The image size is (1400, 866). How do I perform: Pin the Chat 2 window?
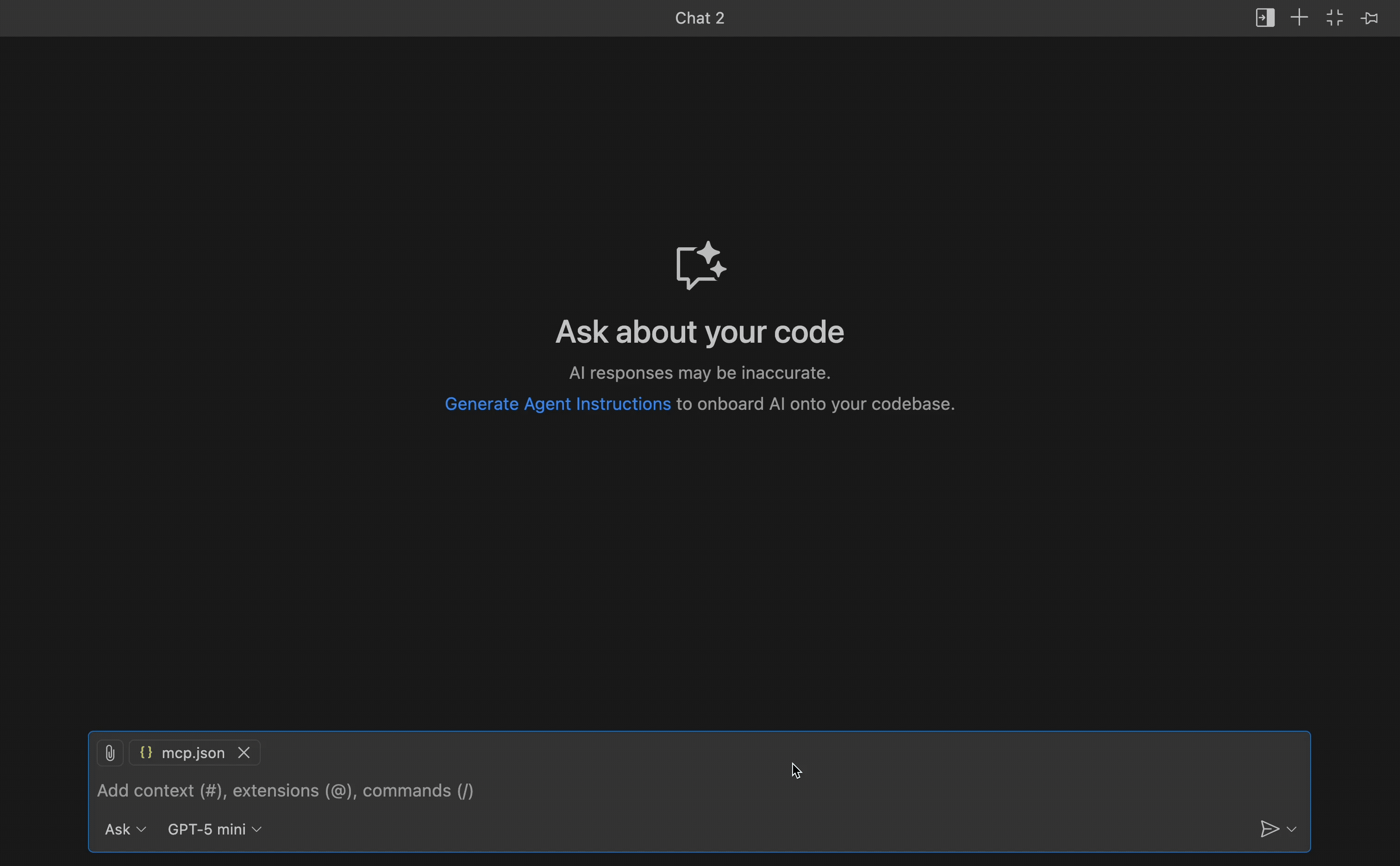tap(1369, 19)
